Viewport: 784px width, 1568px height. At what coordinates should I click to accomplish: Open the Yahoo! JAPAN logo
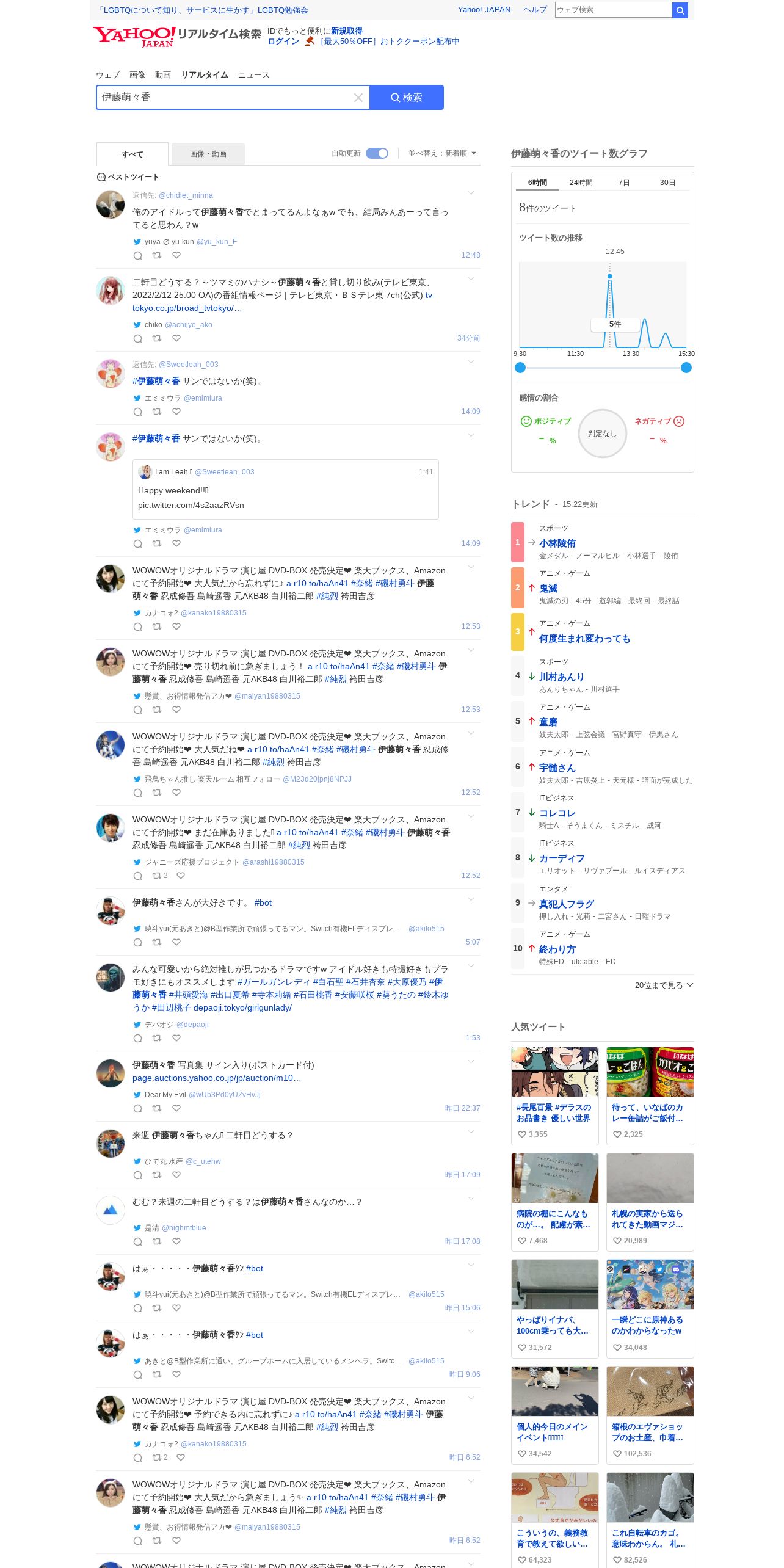134,36
